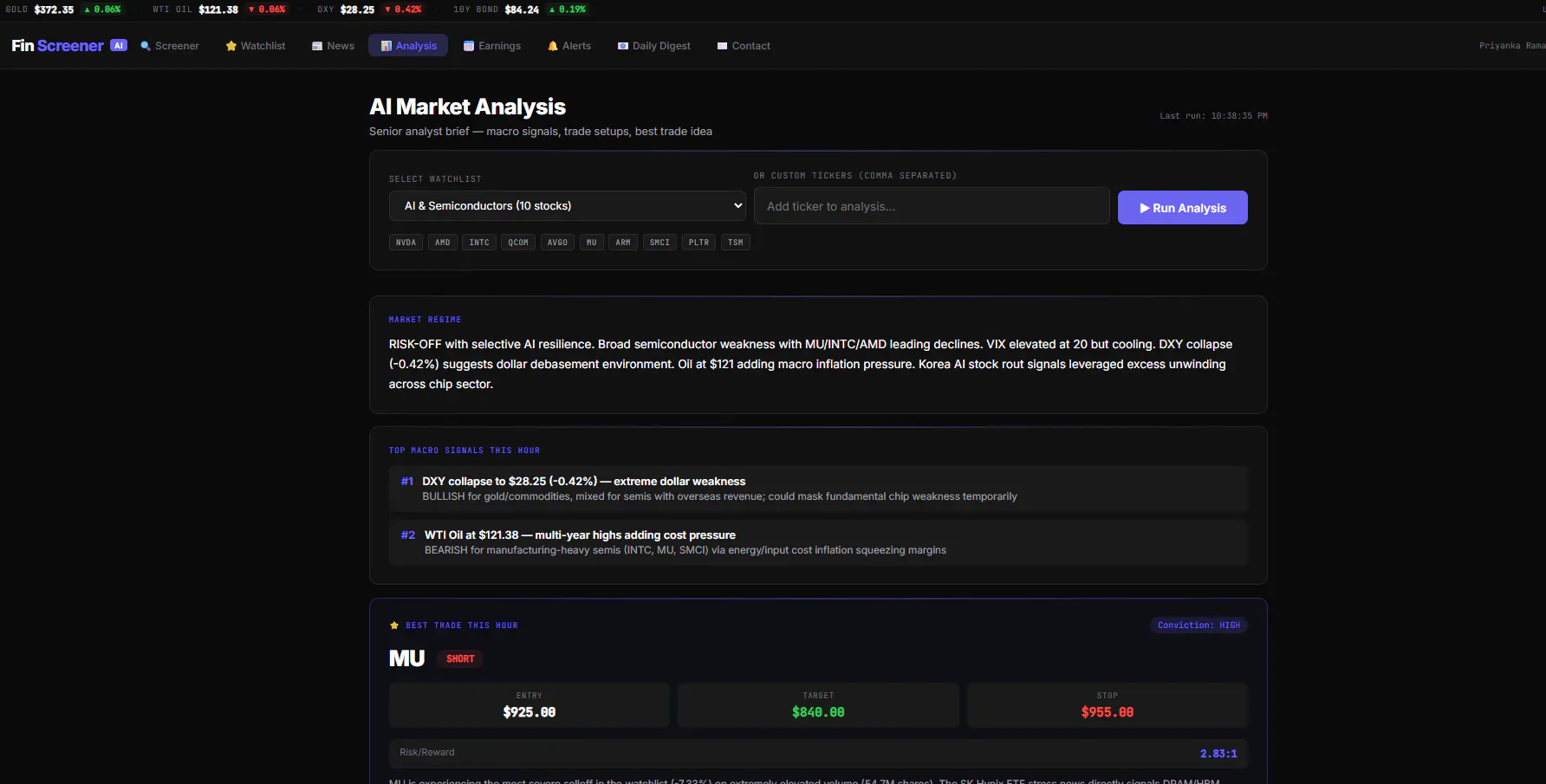This screenshot has height=784, width=1546.
Task: Expand the AI & Semiconductors watchlist dropdown
Action: (x=568, y=206)
